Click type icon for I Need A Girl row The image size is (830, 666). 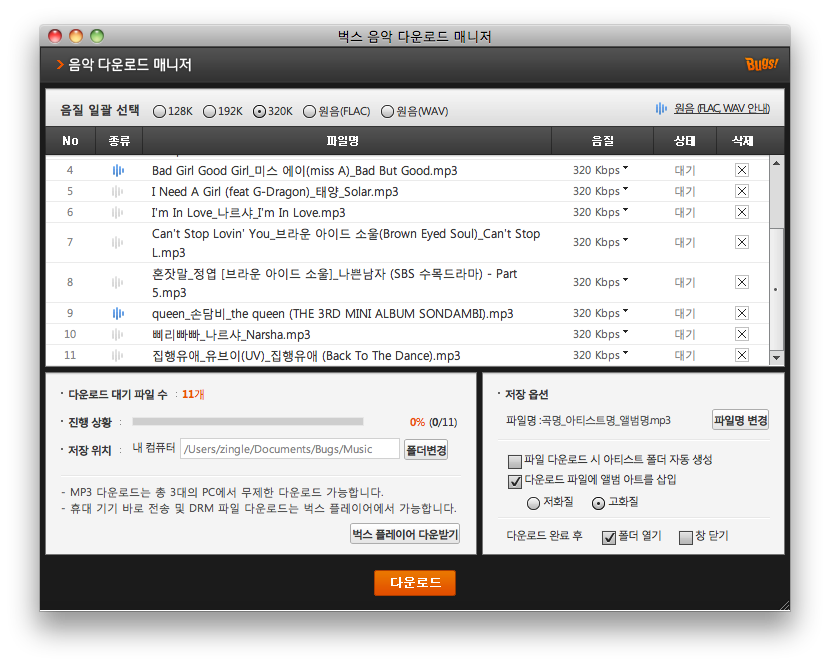tap(118, 192)
